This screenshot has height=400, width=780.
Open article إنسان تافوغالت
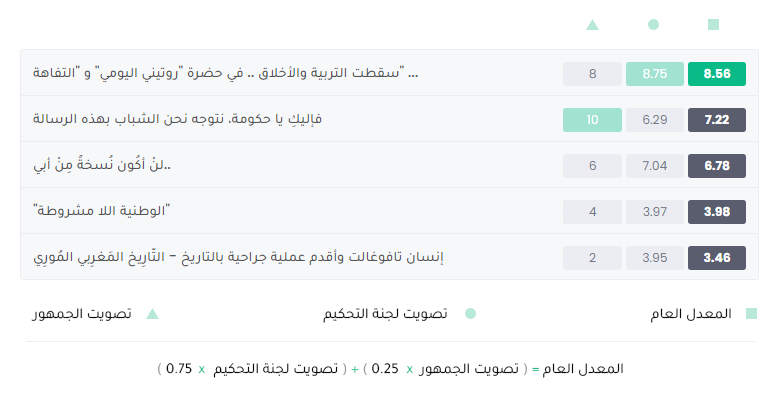(x=238, y=257)
